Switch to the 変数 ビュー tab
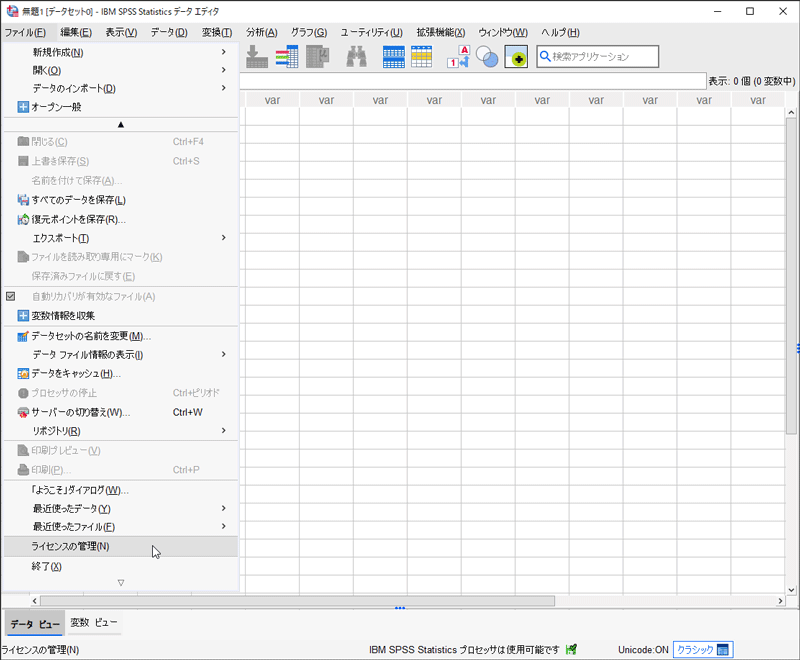The height and width of the screenshot is (660, 800). coord(93,623)
